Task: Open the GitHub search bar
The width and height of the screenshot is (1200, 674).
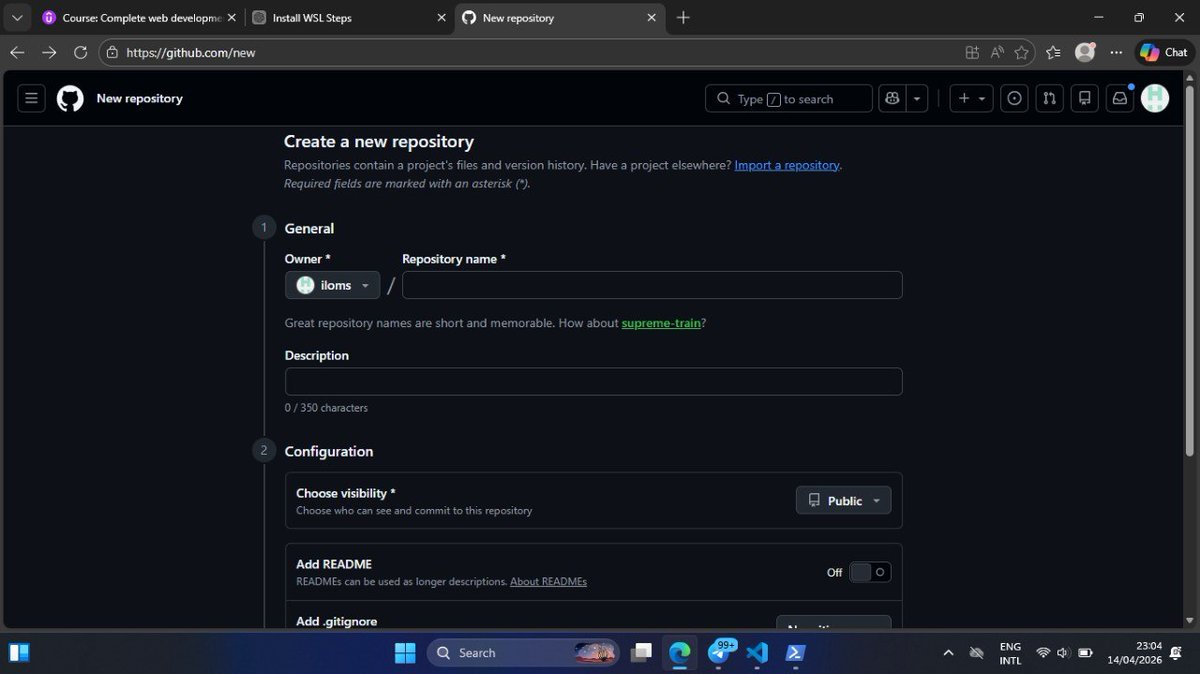Action: tap(788, 98)
